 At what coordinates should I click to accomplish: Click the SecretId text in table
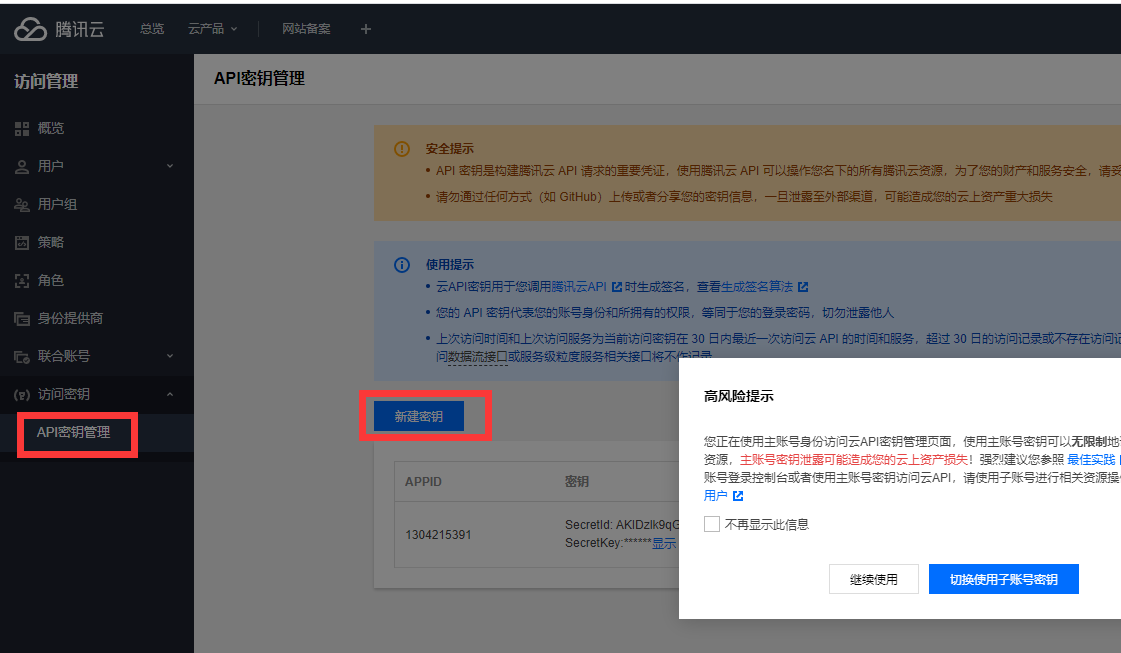tap(622, 525)
